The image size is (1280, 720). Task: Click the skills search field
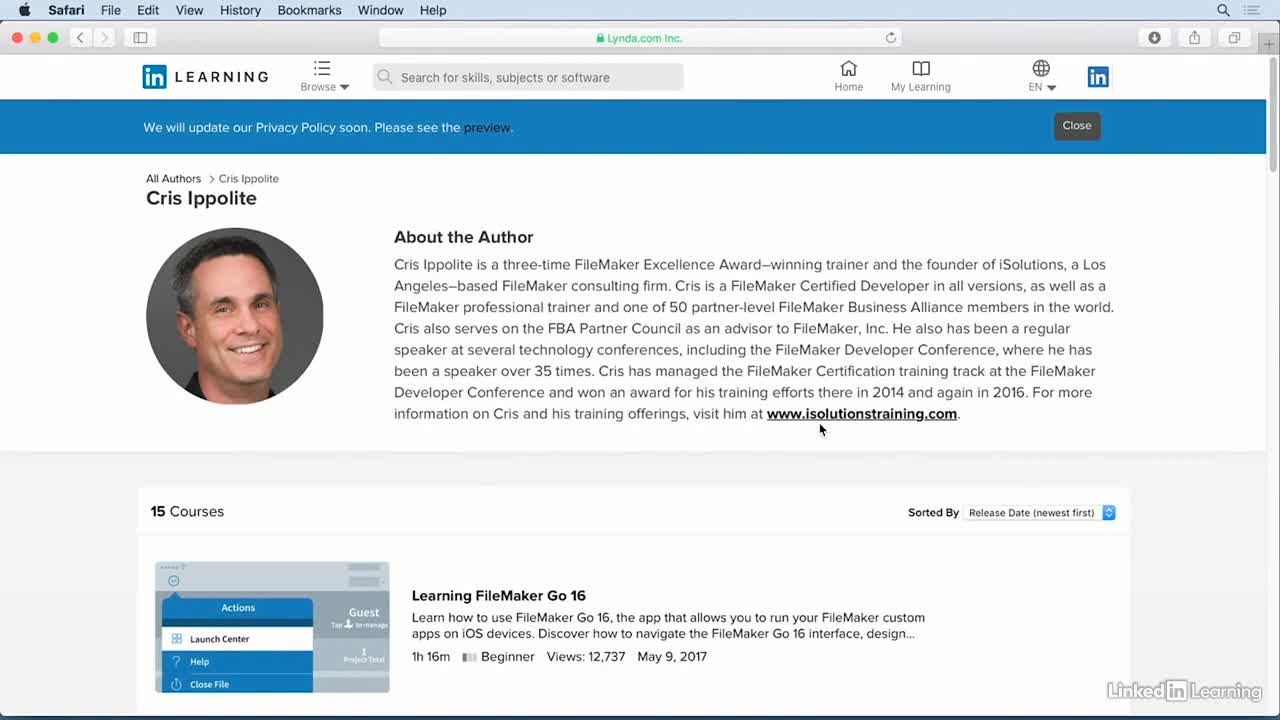[528, 77]
